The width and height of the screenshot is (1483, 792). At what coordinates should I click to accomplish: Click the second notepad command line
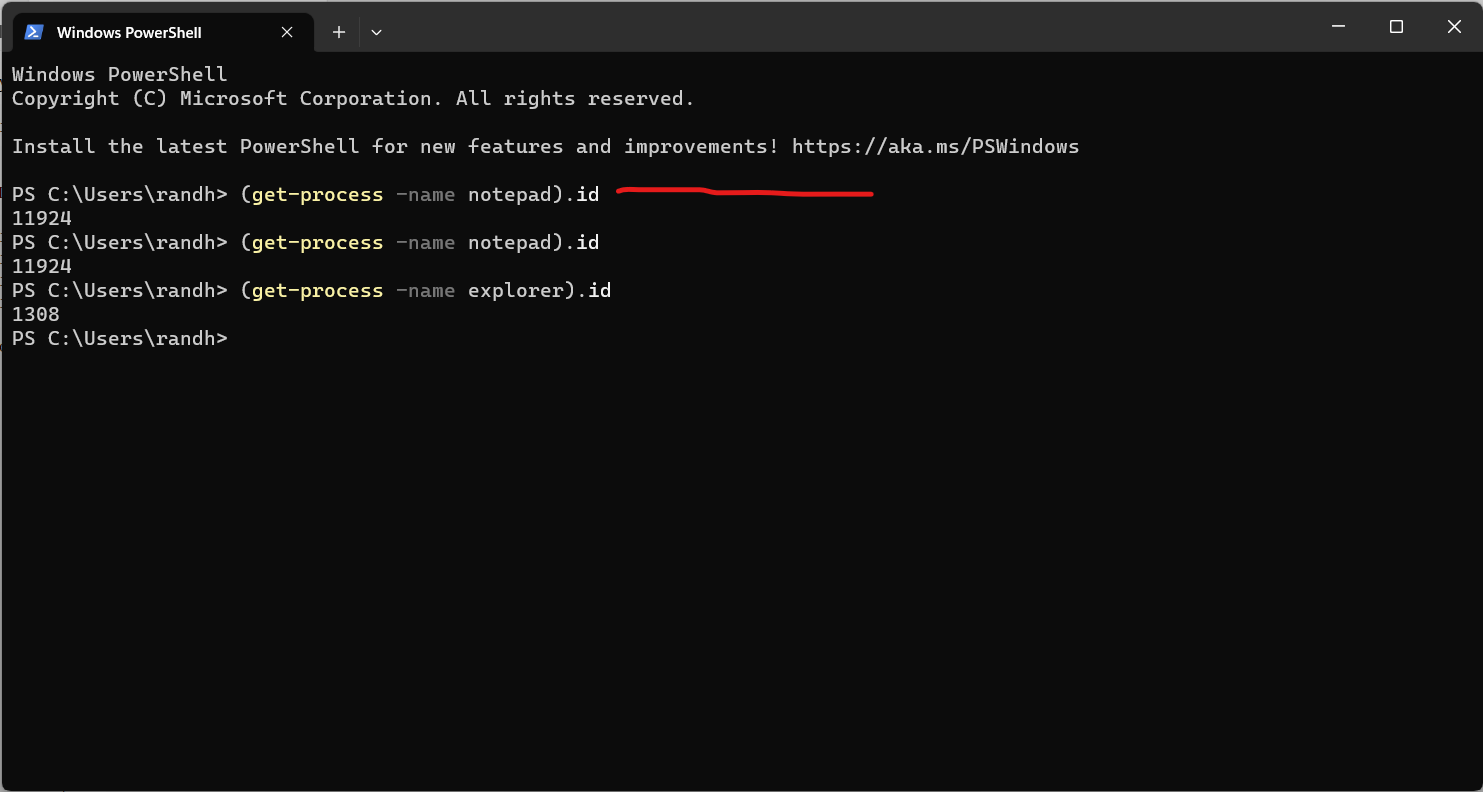pos(305,243)
